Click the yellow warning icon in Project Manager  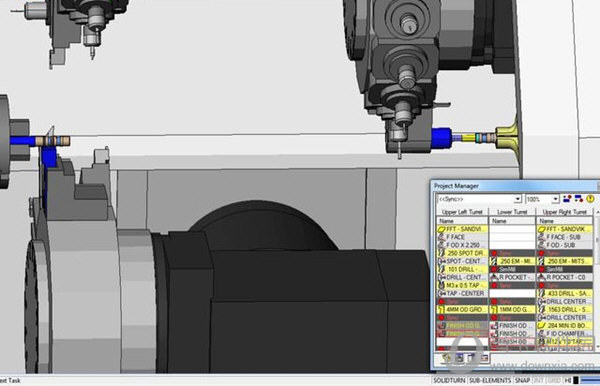pyautogui.click(x=590, y=199)
